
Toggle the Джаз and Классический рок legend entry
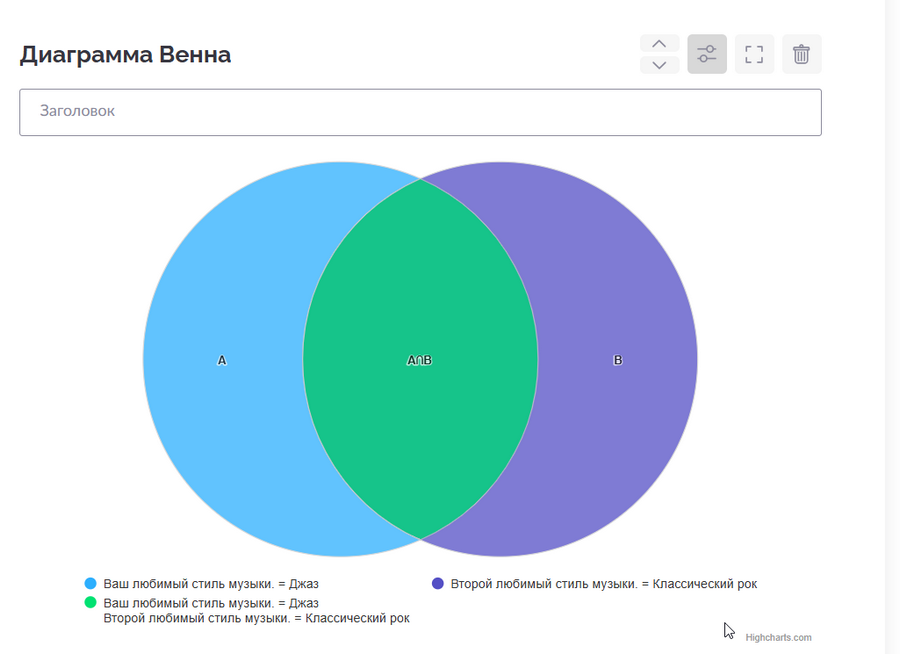tap(256, 611)
